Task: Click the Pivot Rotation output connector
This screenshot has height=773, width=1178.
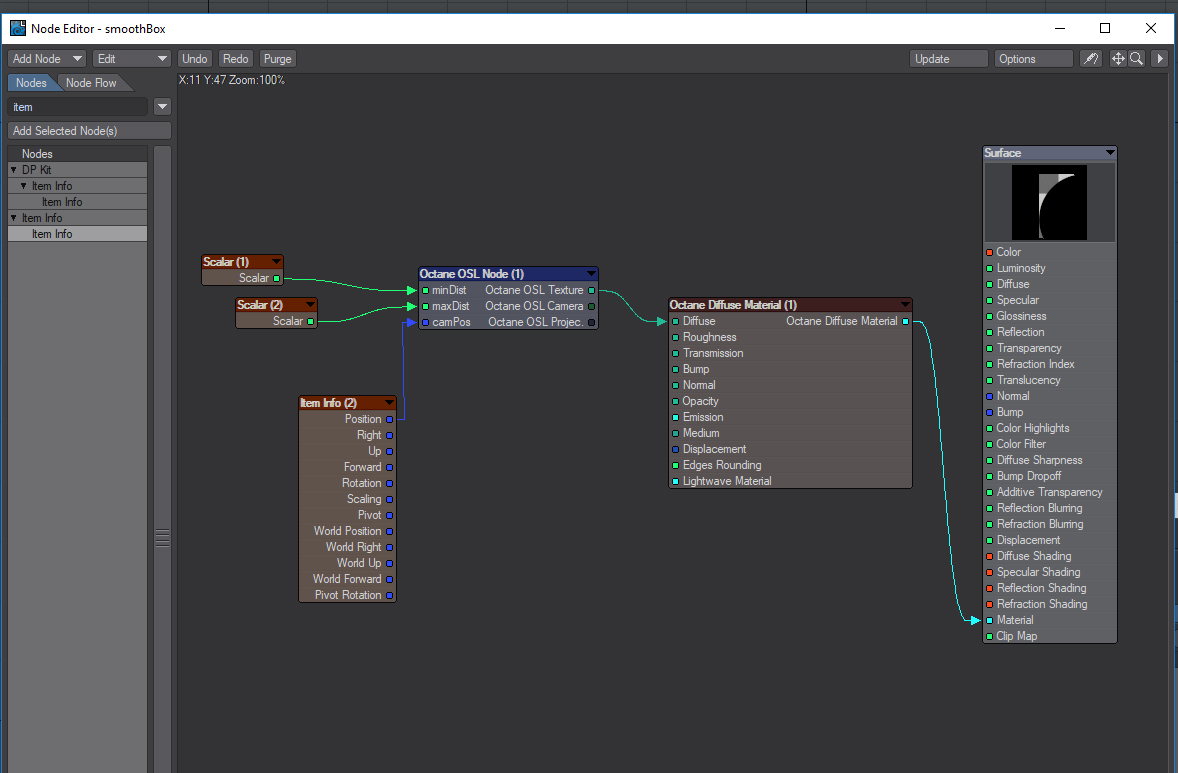Action: (x=389, y=595)
